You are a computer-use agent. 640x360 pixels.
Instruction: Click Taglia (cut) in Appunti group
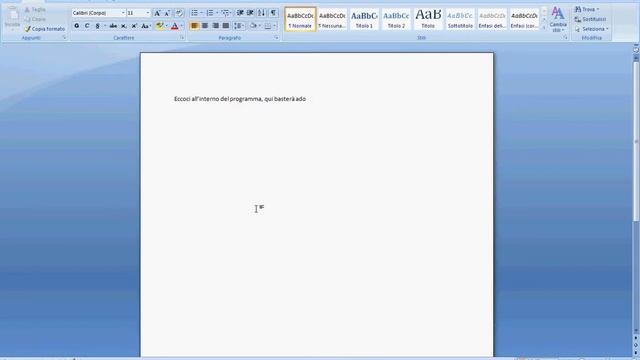click(x=35, y=9)
